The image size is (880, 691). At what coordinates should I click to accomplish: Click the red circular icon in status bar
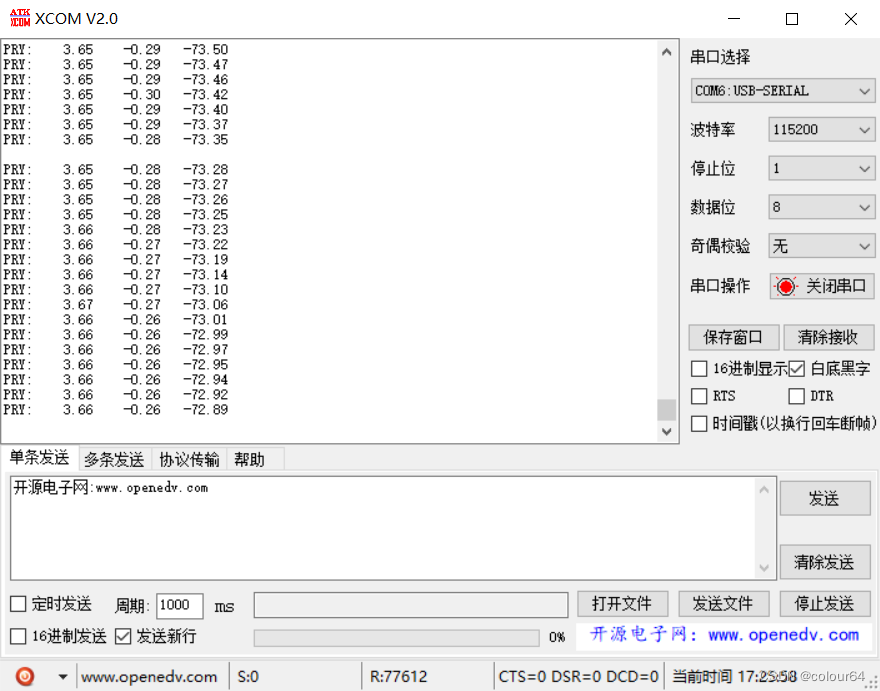(25, 676)
